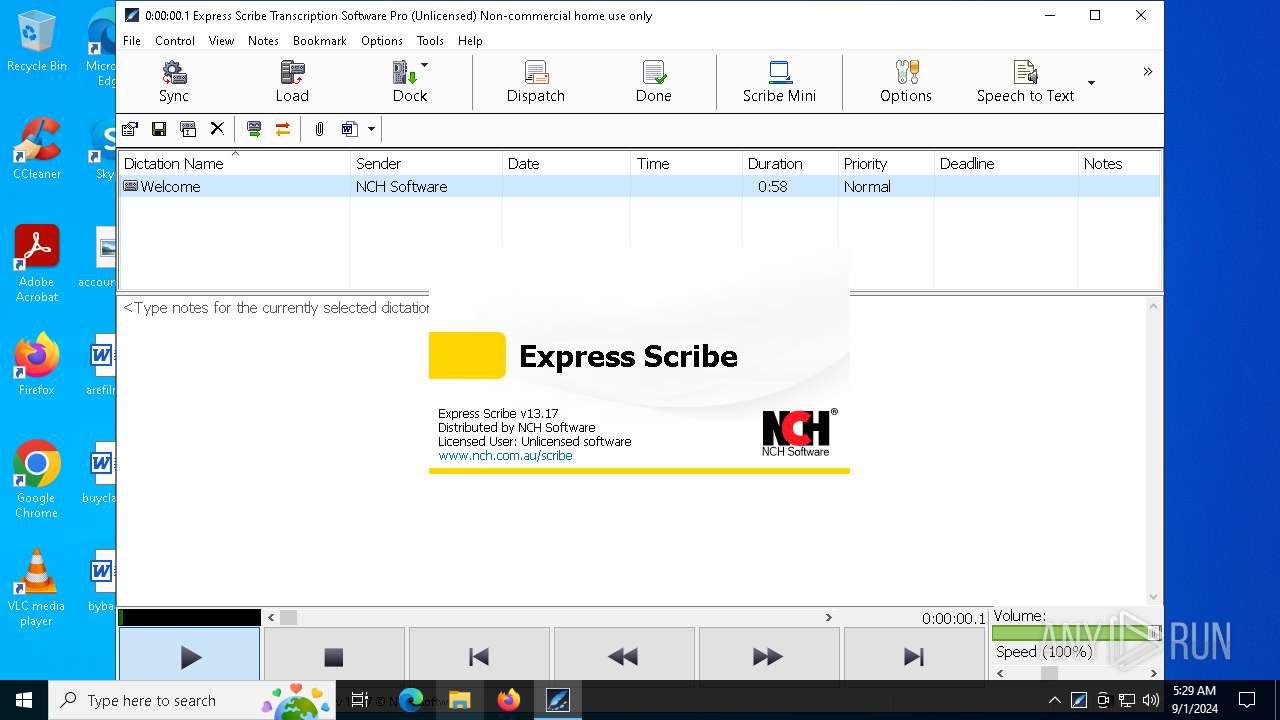Image resolution: width=1280 pixels, height=720 pixels.
Task: Open the Options toolbar button
Action: click(x=906, y=82)
